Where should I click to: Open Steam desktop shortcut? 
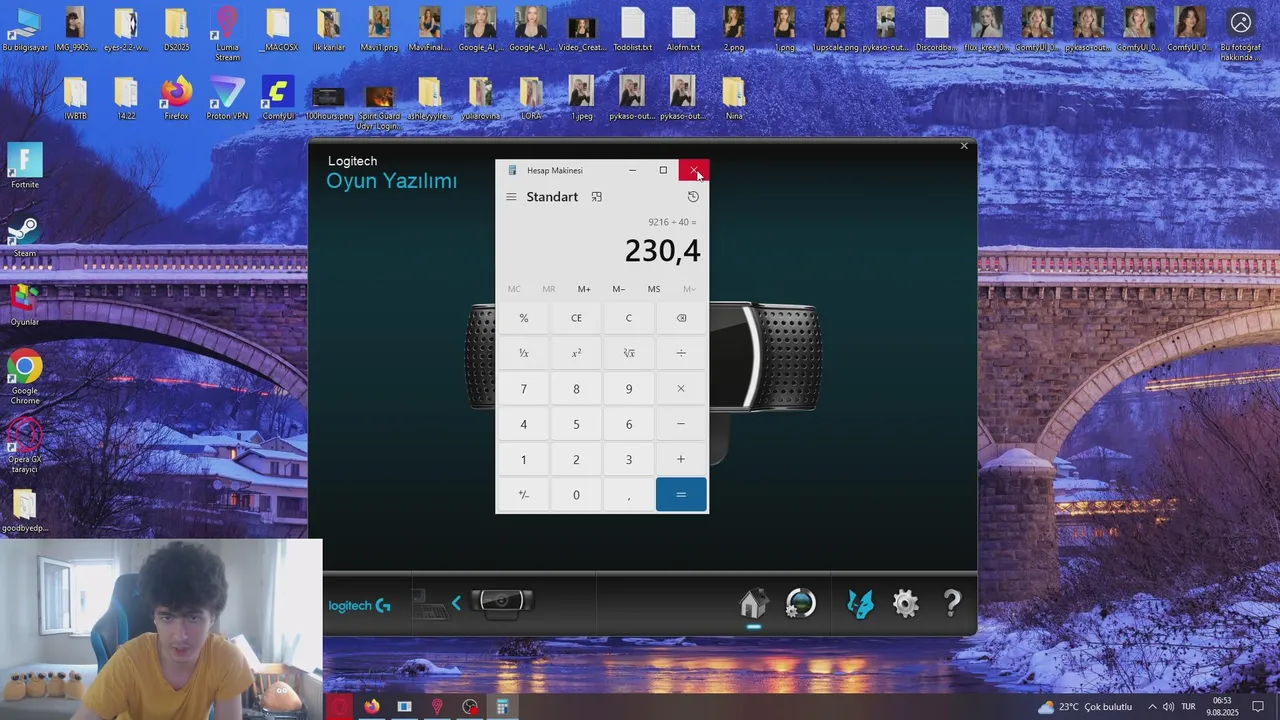coord(25,237)
